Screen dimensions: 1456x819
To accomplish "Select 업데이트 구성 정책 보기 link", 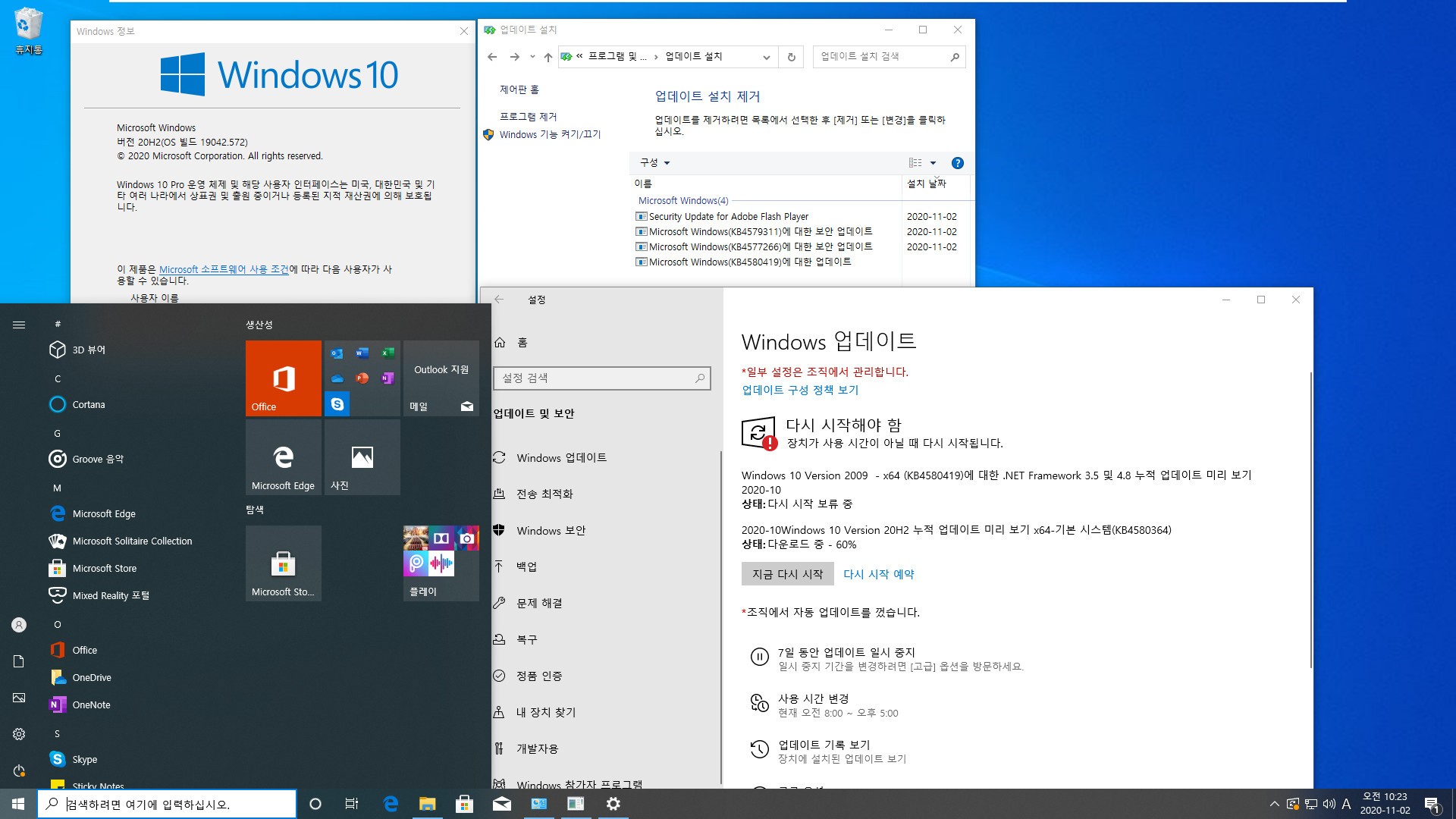I will pyautogui.click(x=800, y=389).
